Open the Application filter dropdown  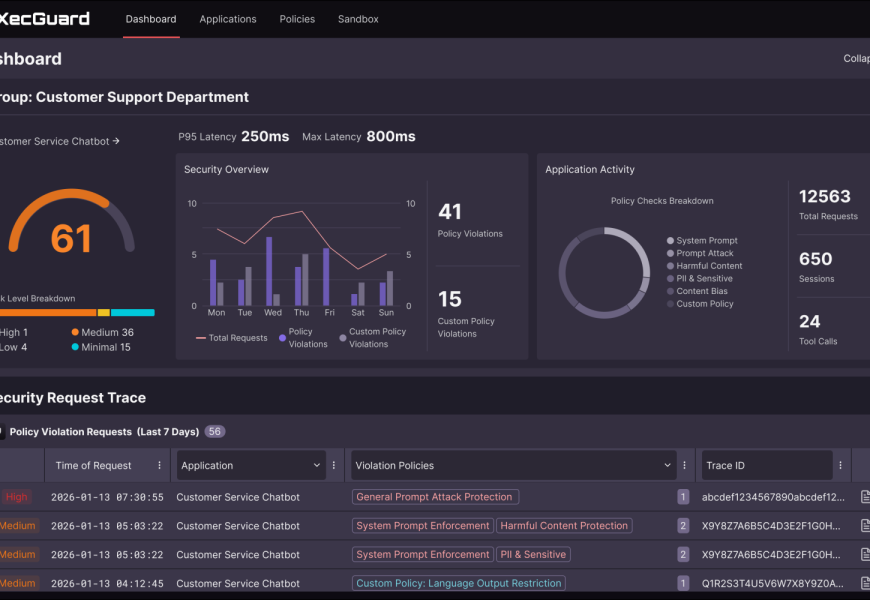[248, 464]
